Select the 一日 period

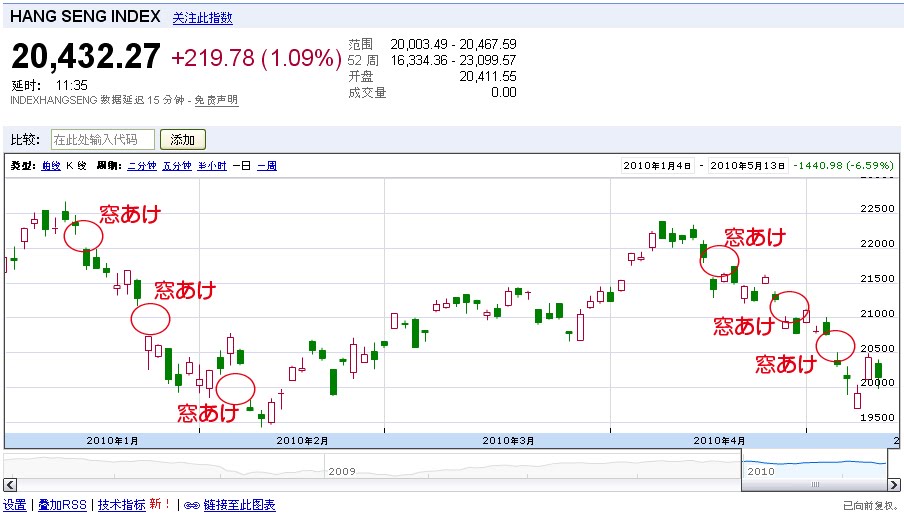coord(242,166)
